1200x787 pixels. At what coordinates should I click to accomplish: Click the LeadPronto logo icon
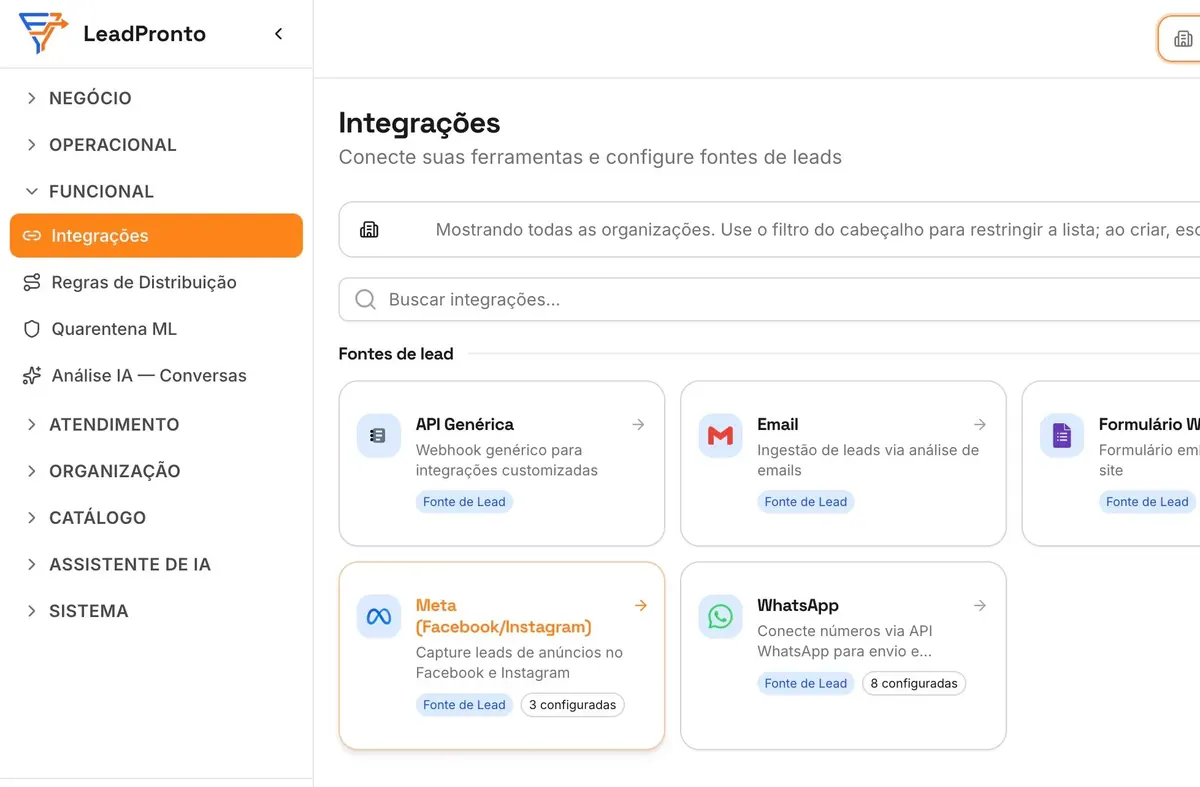click(44, 34)
